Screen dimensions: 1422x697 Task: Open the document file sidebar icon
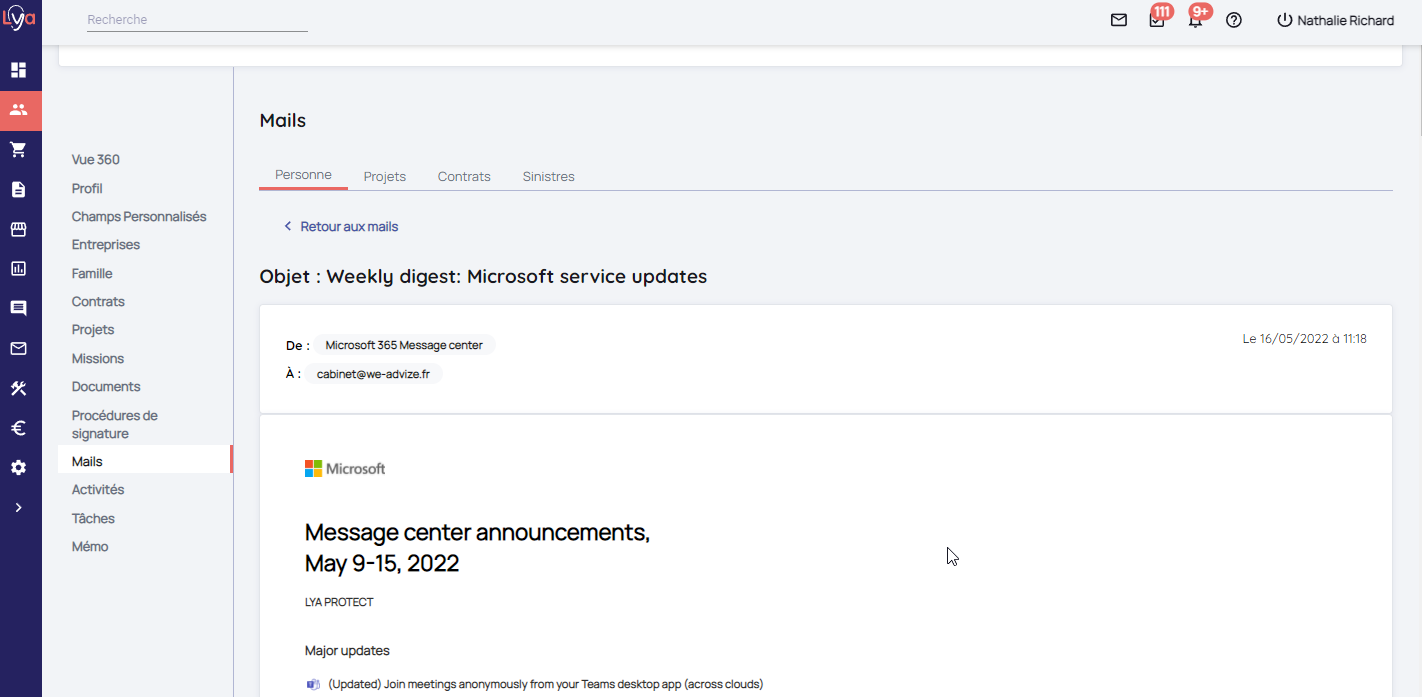pyautogui.click(x=18, y=189)
